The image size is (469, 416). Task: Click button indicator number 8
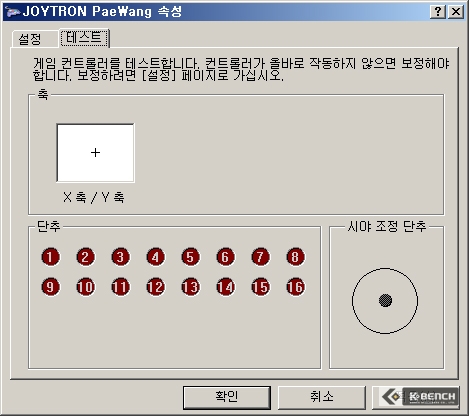pyautogui.click(x=296, y=257)
